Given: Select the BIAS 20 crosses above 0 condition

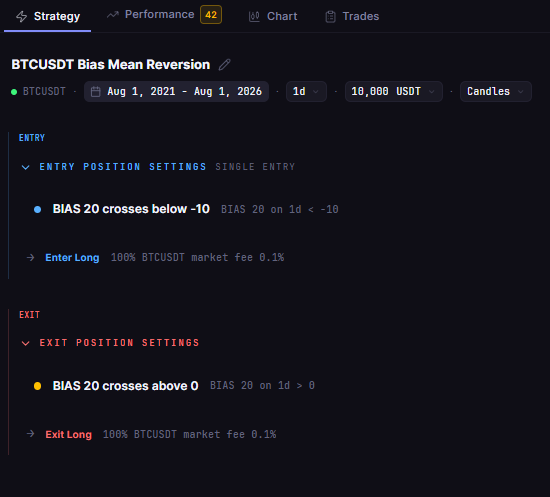Looking at the screenshot, I should point(126,386).
